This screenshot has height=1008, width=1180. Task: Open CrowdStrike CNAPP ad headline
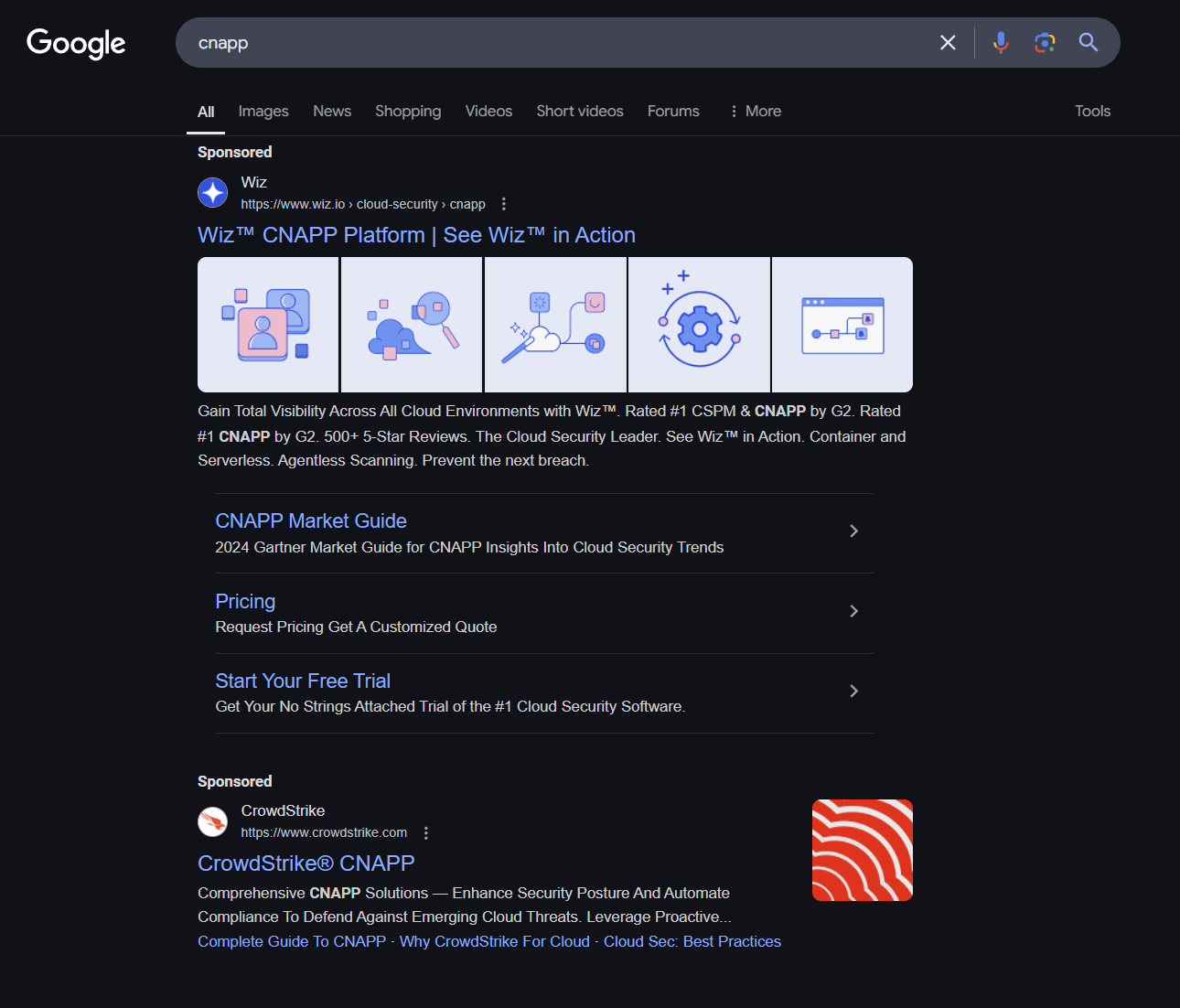[306, 863]
